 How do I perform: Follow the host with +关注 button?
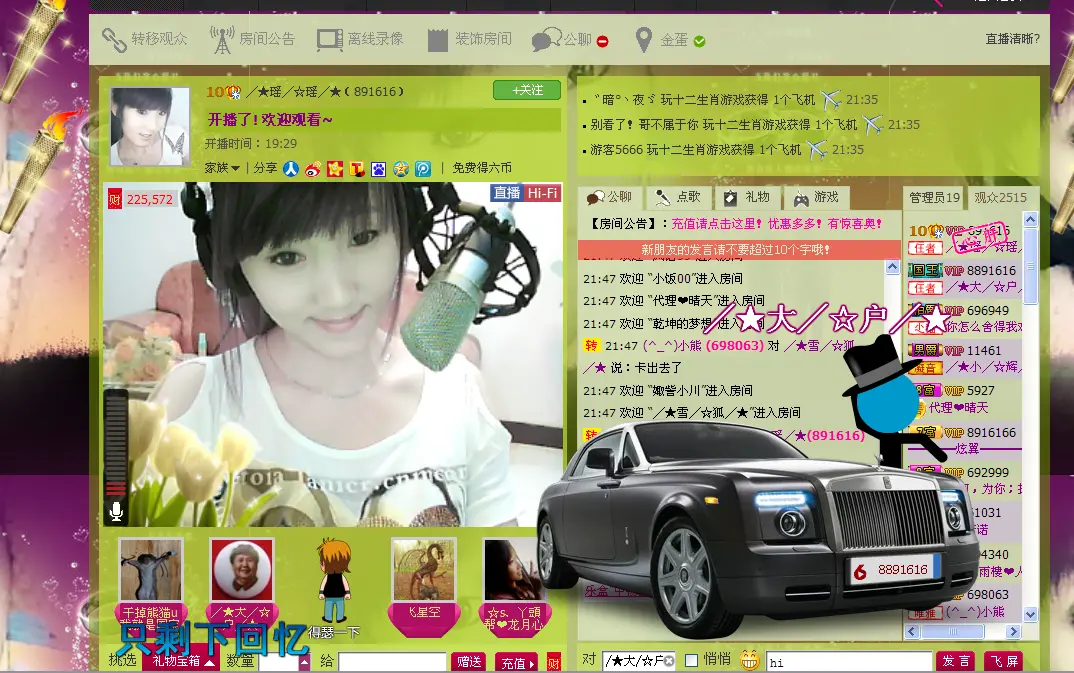527,90
